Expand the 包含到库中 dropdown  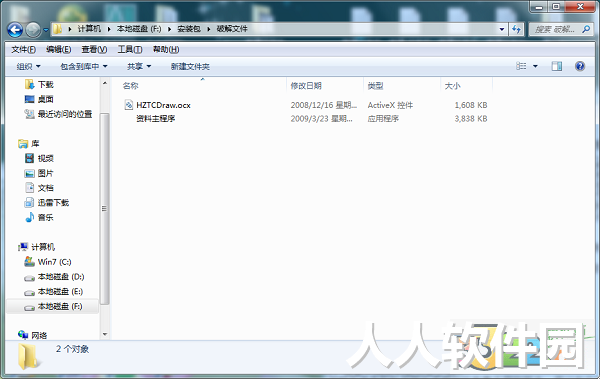[84, 67]
